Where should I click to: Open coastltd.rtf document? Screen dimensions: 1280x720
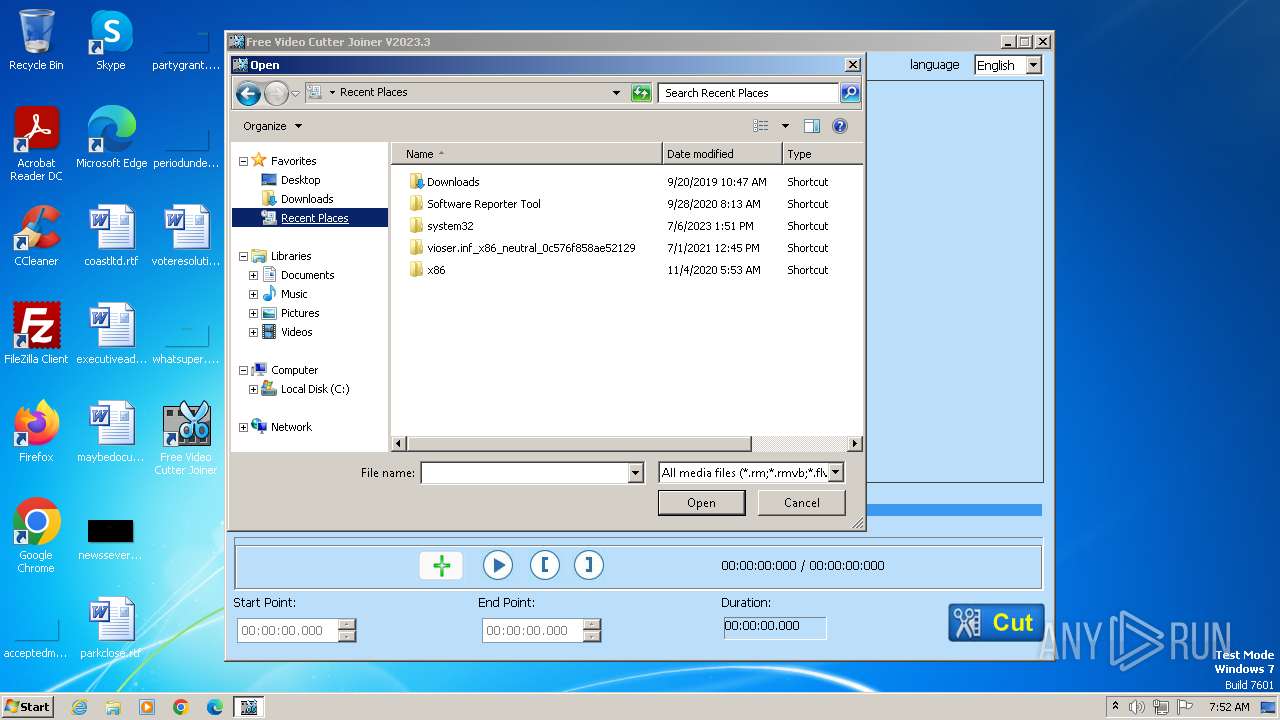click(111, 237)
